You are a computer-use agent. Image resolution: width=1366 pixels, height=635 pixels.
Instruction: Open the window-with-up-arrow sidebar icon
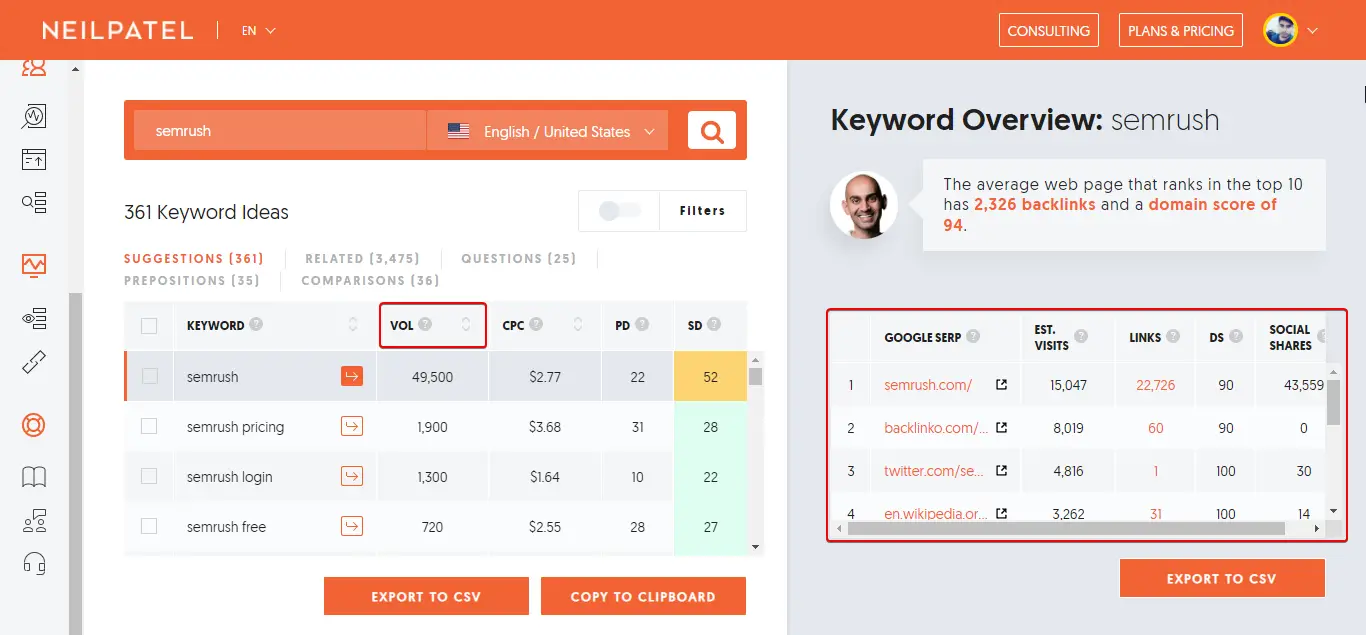click(x=34, y=160)
